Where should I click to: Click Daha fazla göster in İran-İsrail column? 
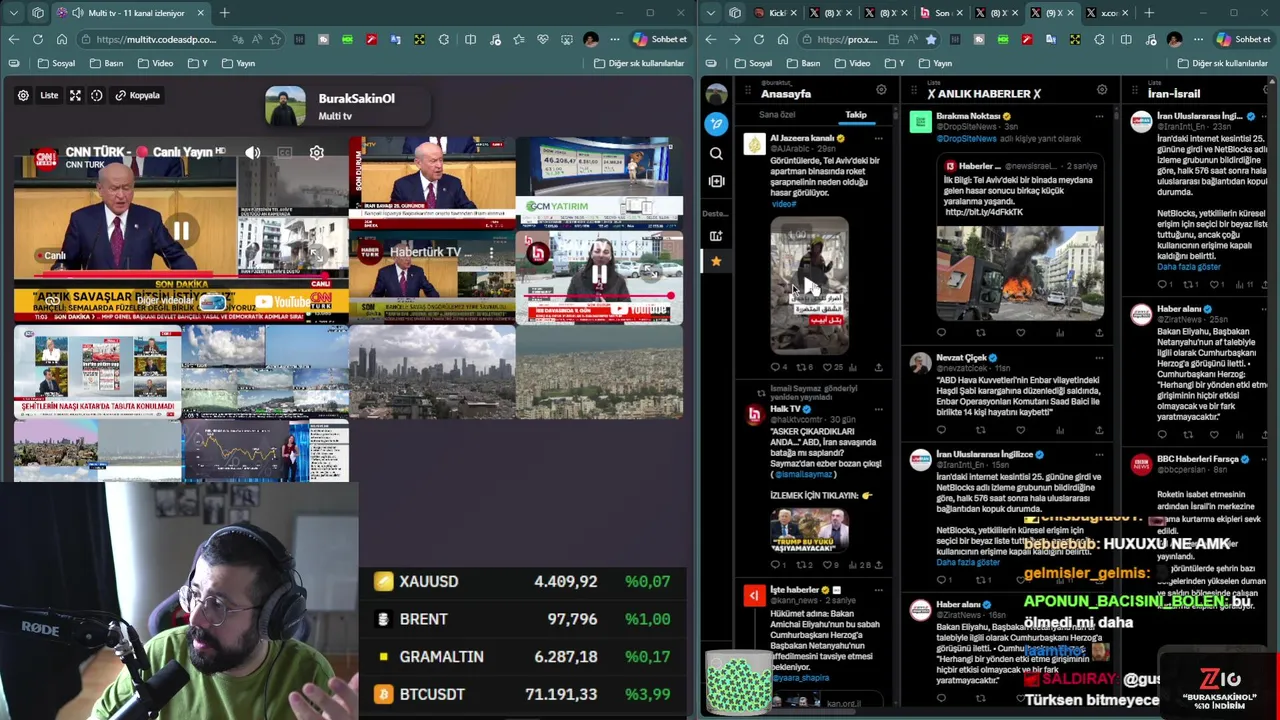pyautogui.click(x=1188, y=267)
